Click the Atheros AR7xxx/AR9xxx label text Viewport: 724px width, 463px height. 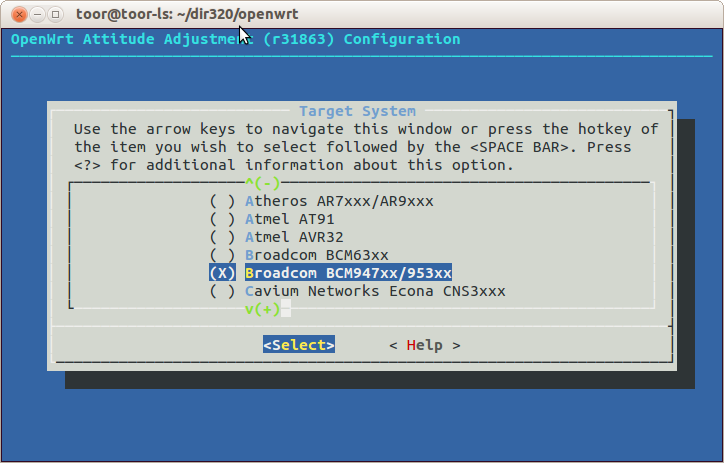(x=339, y=201)
